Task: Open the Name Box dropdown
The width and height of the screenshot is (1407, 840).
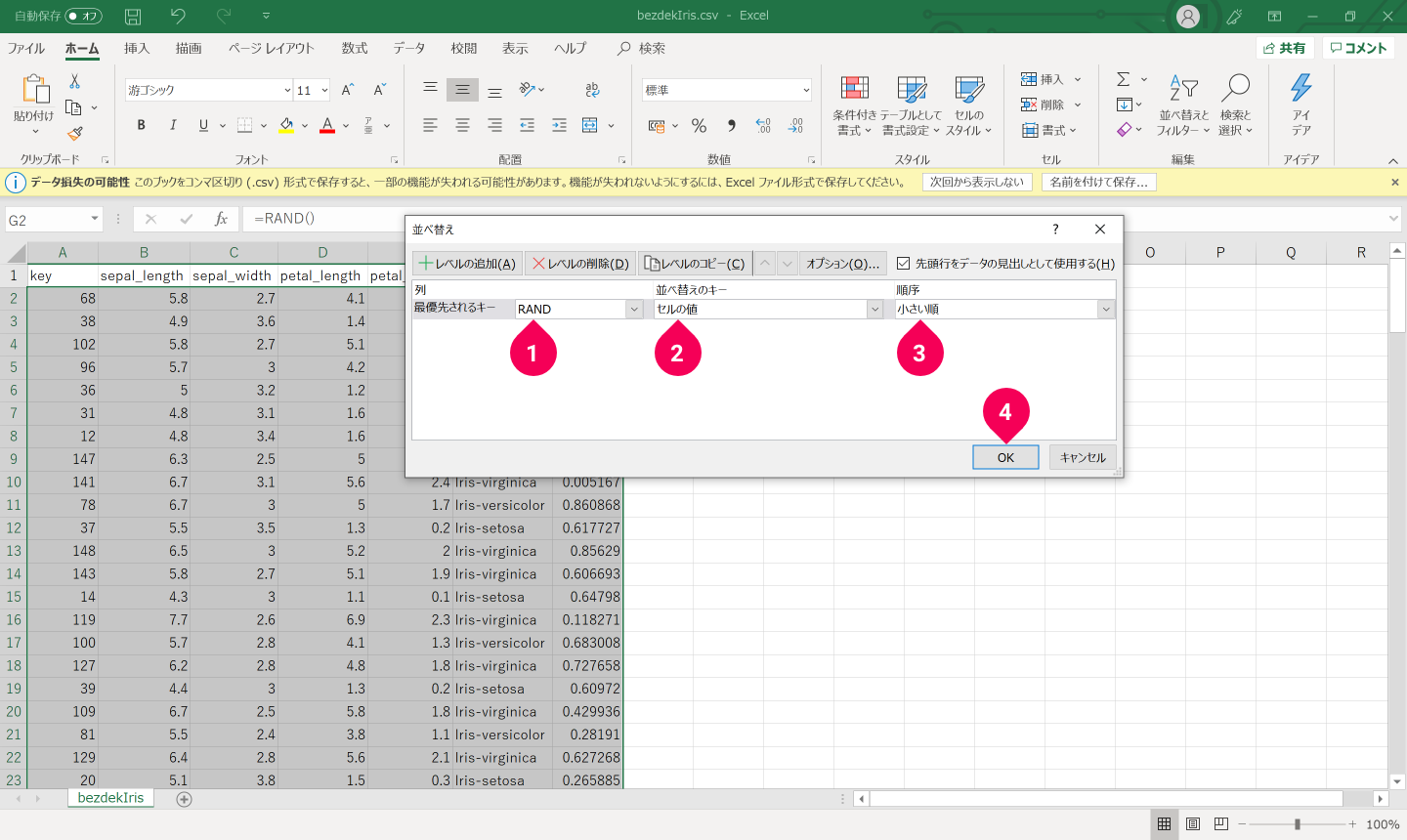Action: coord(95,219)
